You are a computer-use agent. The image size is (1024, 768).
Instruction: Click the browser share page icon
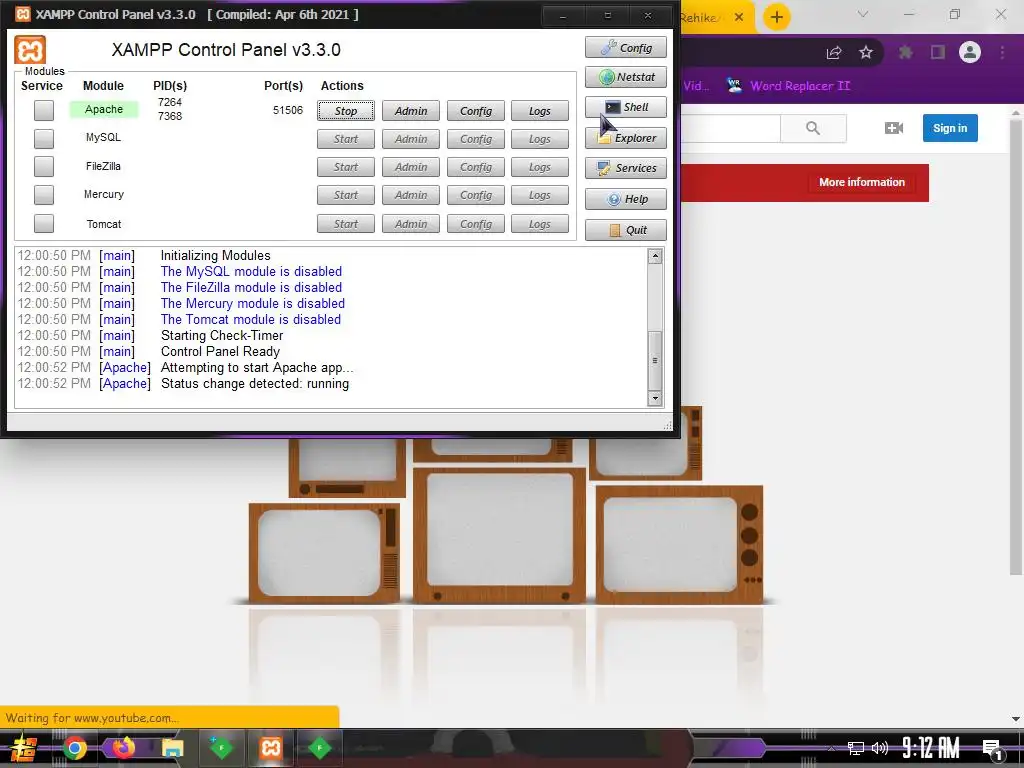[834, 53]
